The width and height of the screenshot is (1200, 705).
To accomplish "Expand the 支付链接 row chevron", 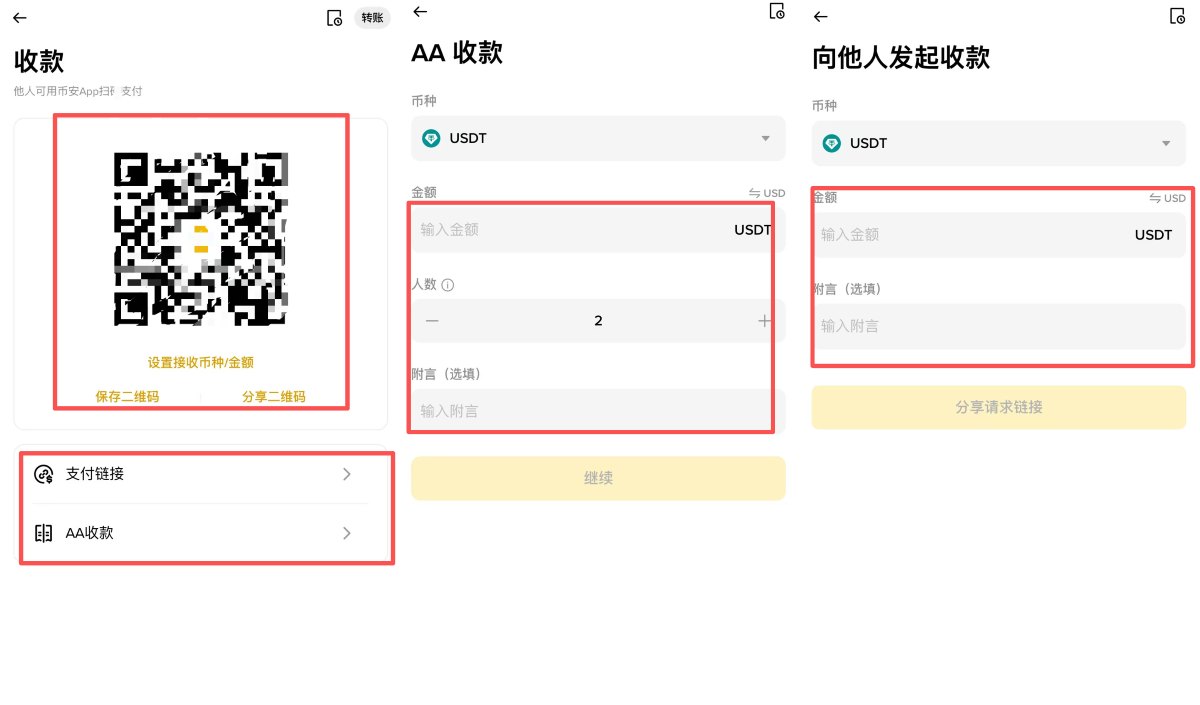I will pyautogui.click(x=347, y=474).
